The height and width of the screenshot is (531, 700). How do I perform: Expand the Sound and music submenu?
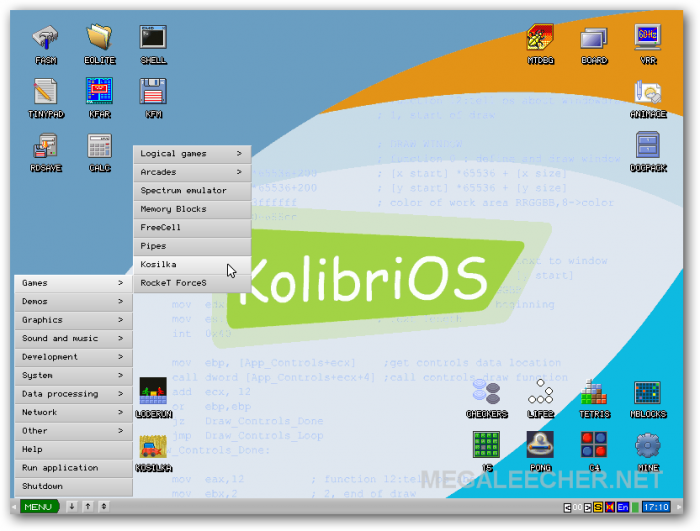tap(74, 339)
